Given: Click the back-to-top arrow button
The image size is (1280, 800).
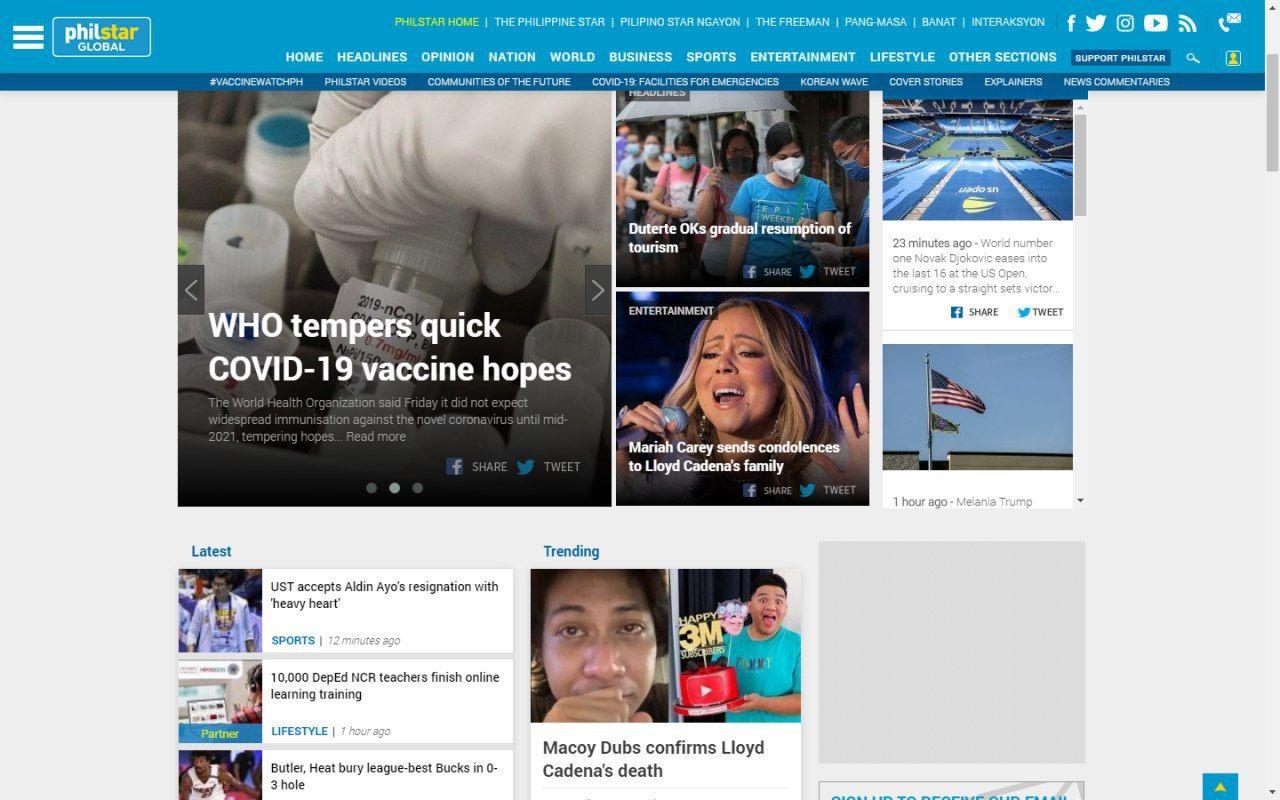Looking at the screenshot, I should 1220,786.
